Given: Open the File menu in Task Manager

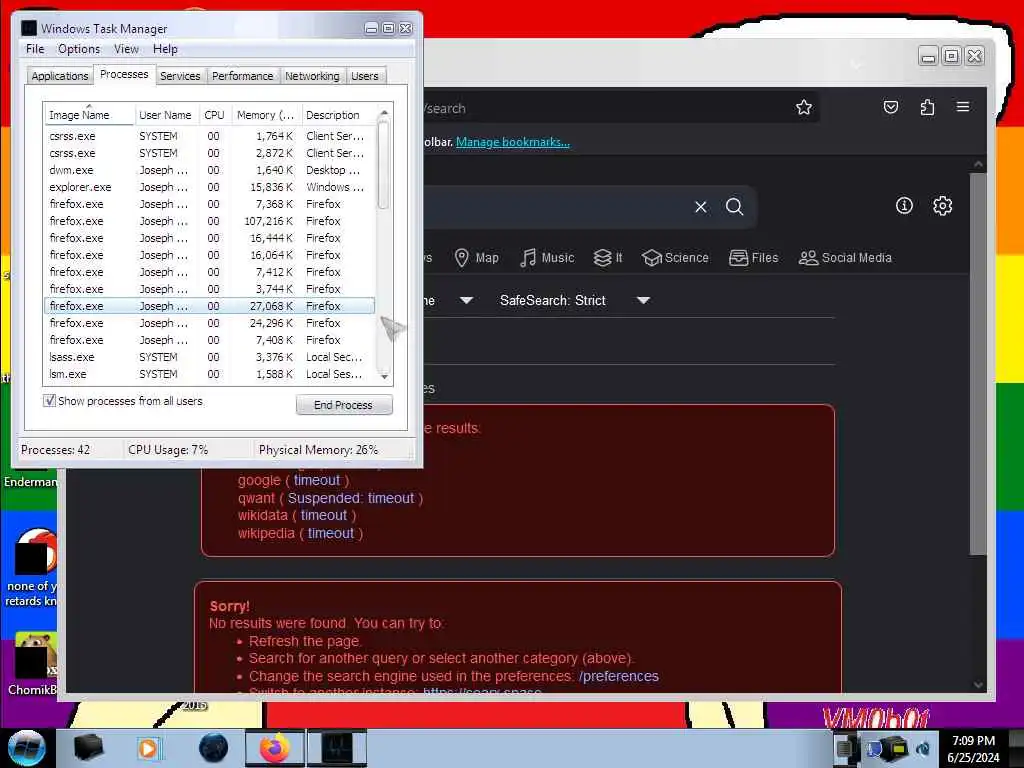Looking at the screenshot, I should 35,49.
